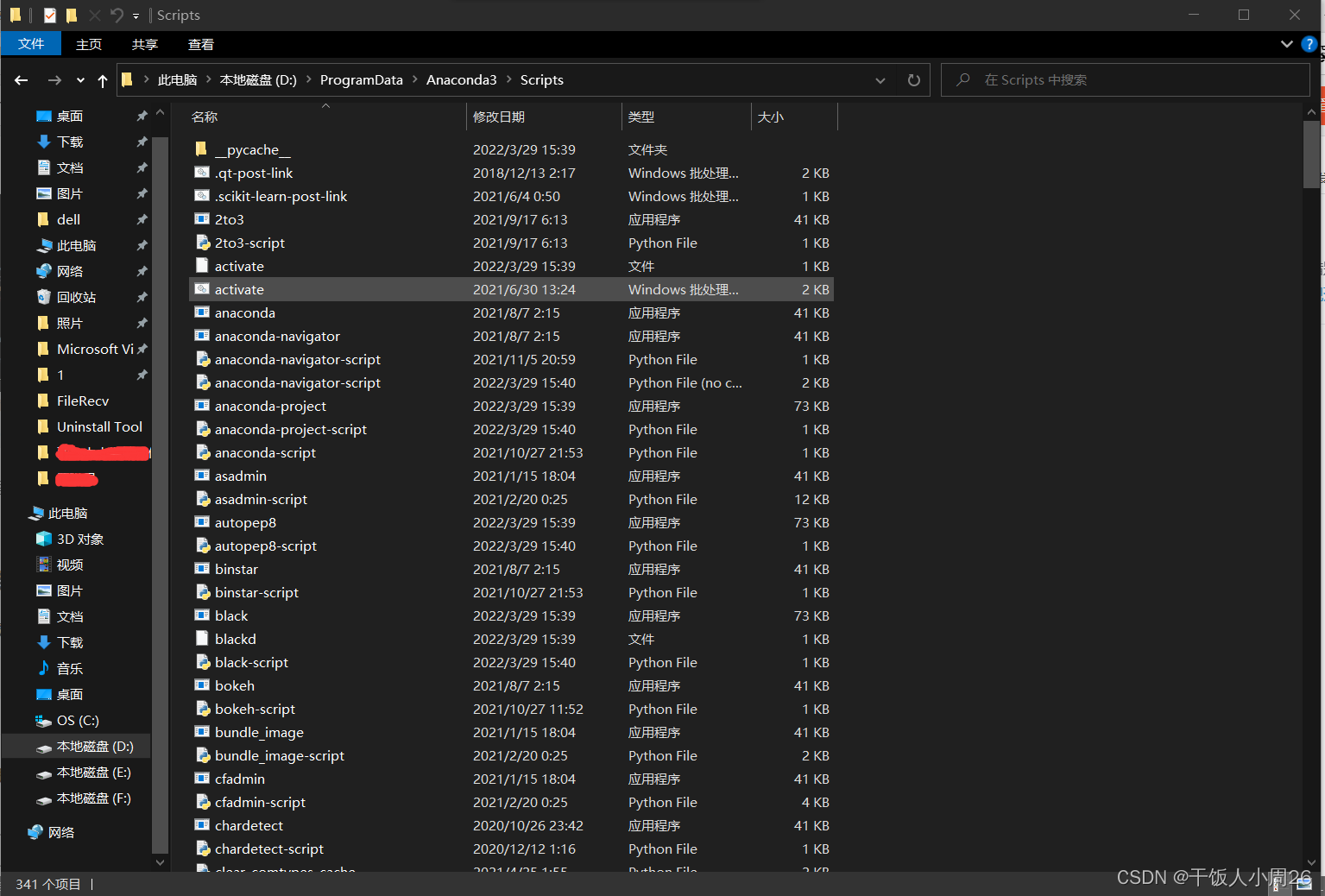This screenshot has width=1325, height=896.
Task: Click the file list vertical scrollbar thumb
Action: pos(1311,154)
